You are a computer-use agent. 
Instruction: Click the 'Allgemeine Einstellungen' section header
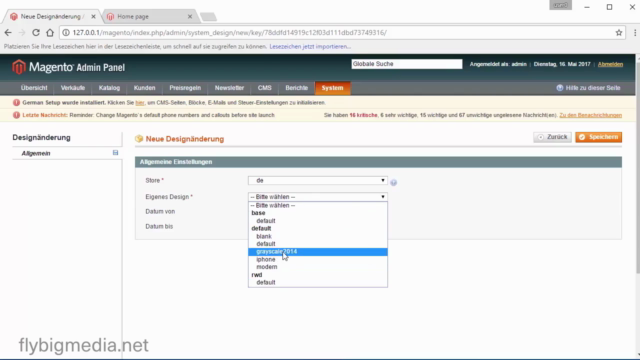point(378,162)
